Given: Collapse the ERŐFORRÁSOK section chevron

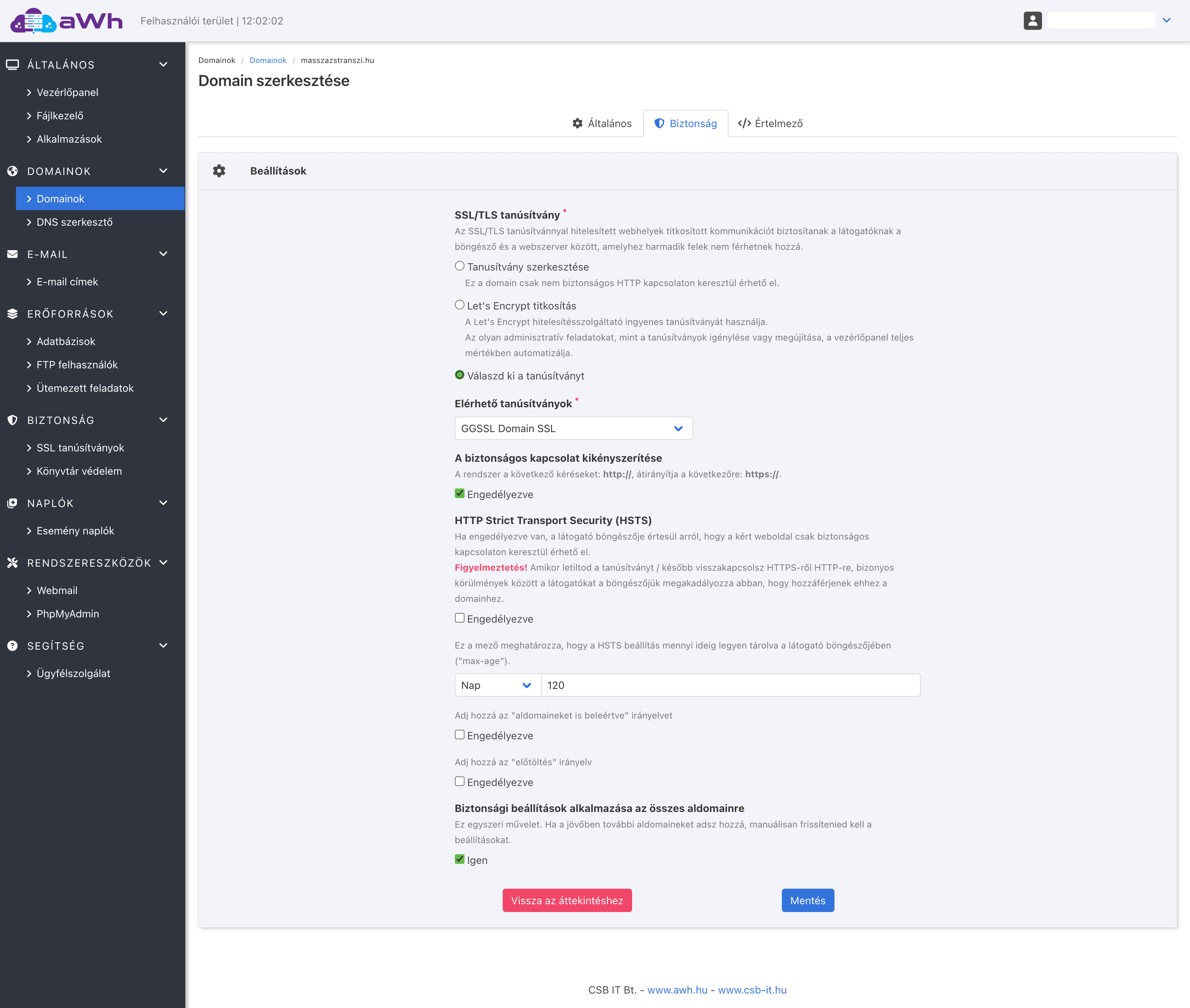Looking at the screenshot, I should 163,314.
